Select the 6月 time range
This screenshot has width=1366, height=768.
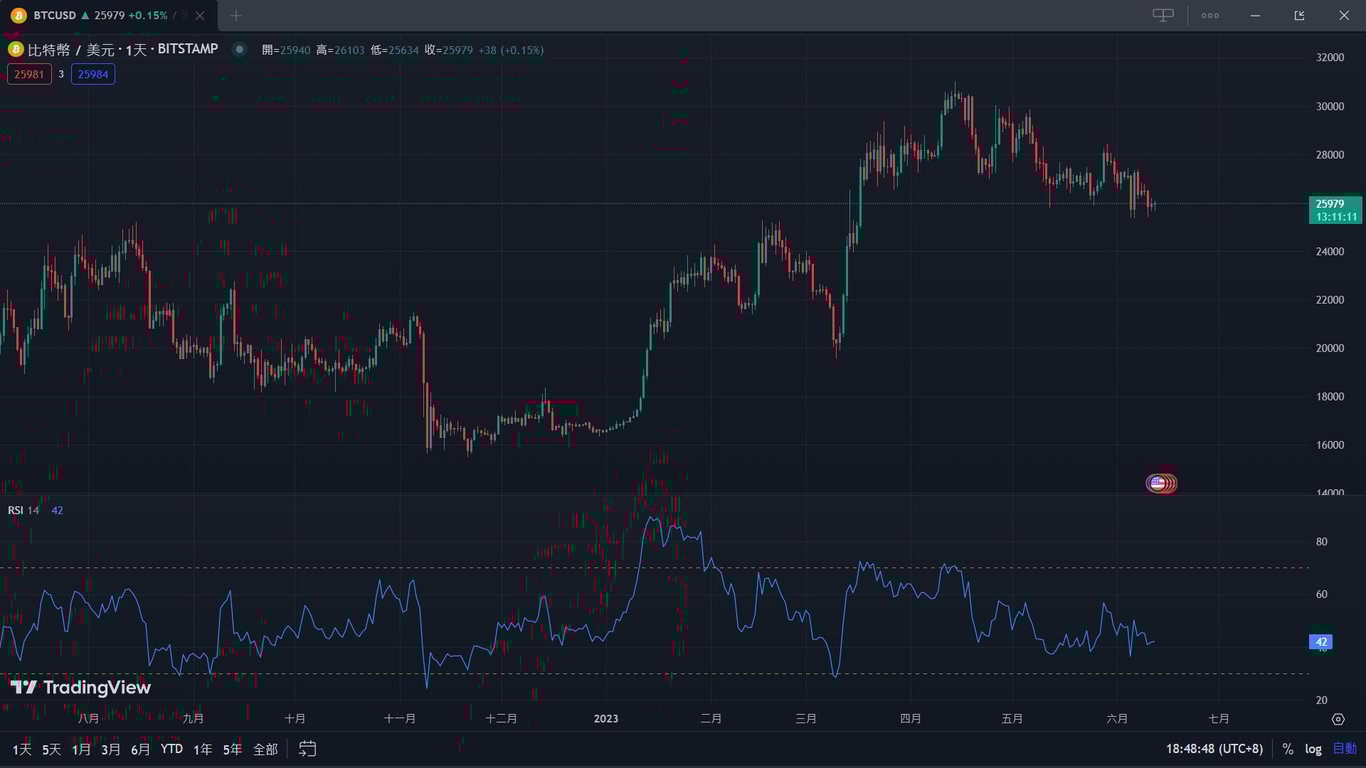(140, 749)
